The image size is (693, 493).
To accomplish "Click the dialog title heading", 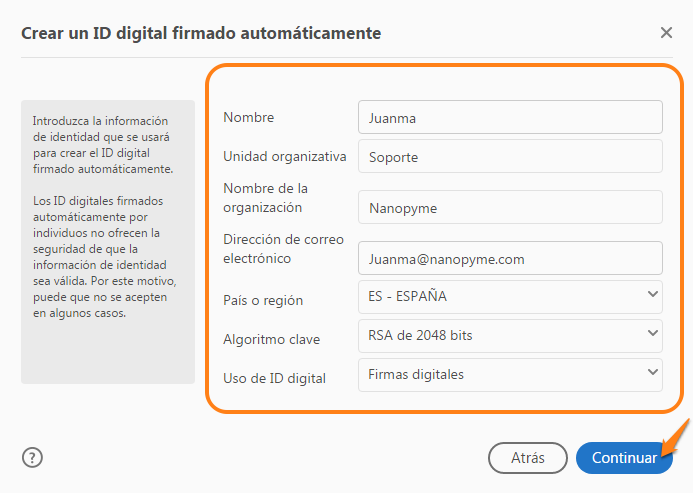I will (201, 33).
